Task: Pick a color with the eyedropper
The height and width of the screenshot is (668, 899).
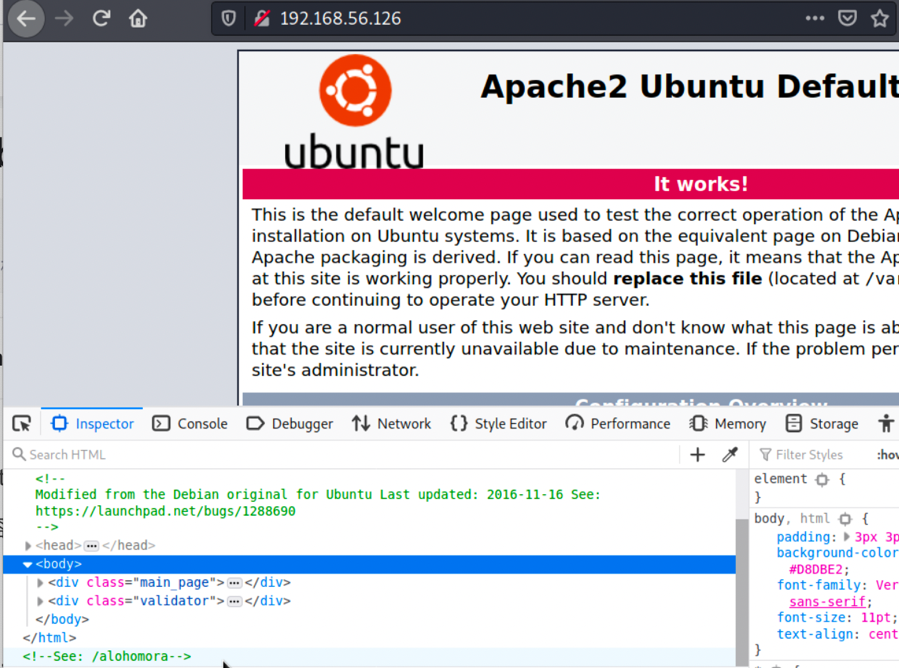Action: 729,455
